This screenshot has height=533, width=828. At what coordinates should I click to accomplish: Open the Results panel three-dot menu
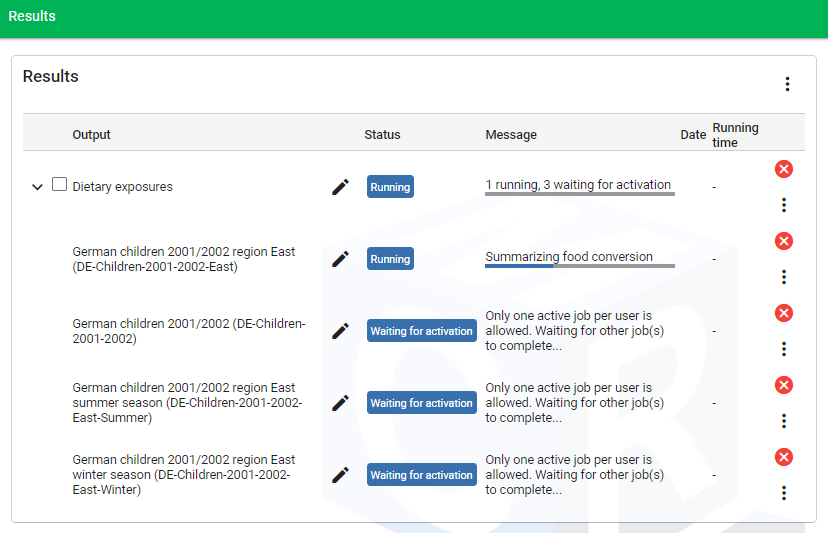click(787, 84)
